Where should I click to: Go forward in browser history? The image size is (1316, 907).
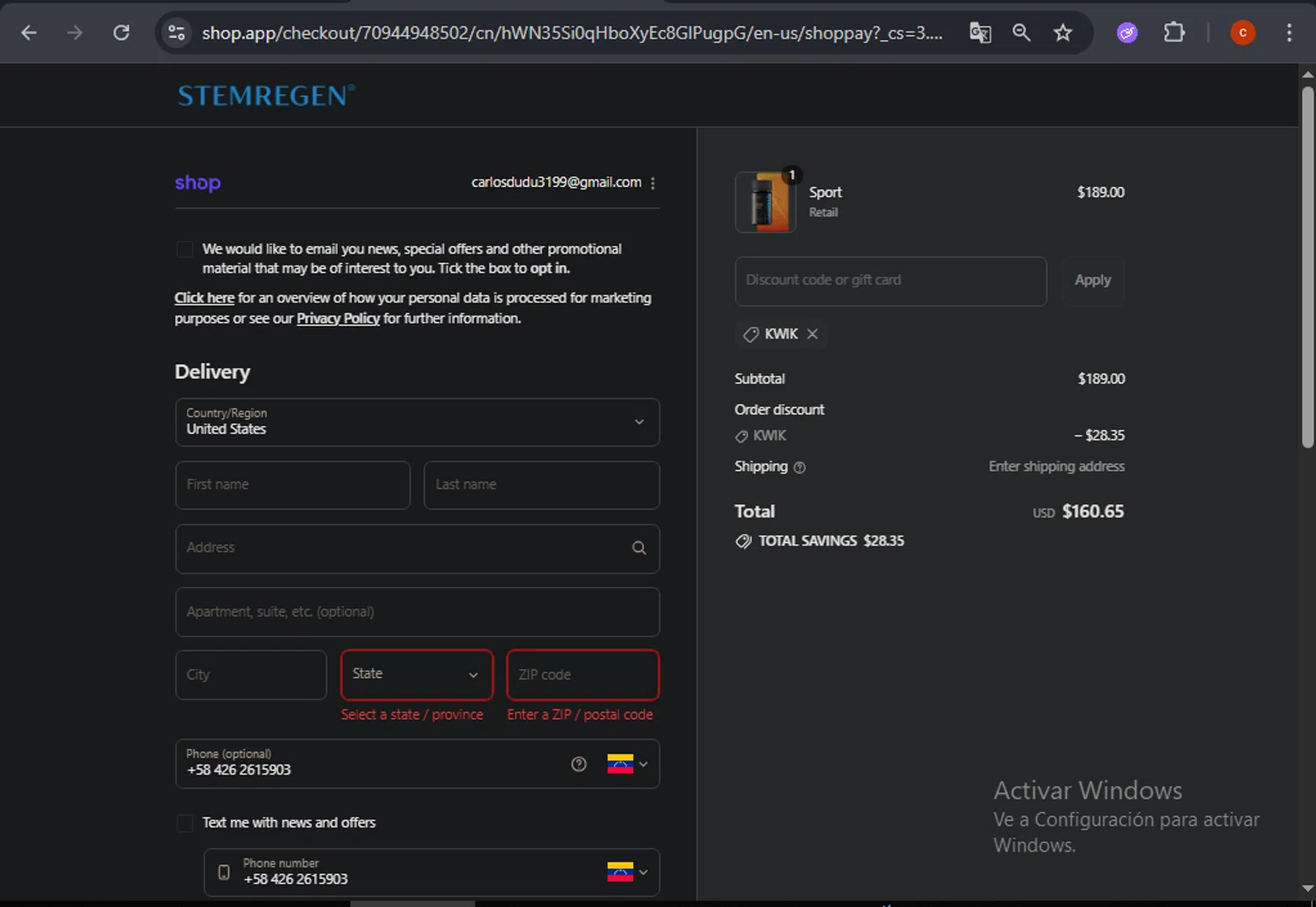[x=75, y=32]
